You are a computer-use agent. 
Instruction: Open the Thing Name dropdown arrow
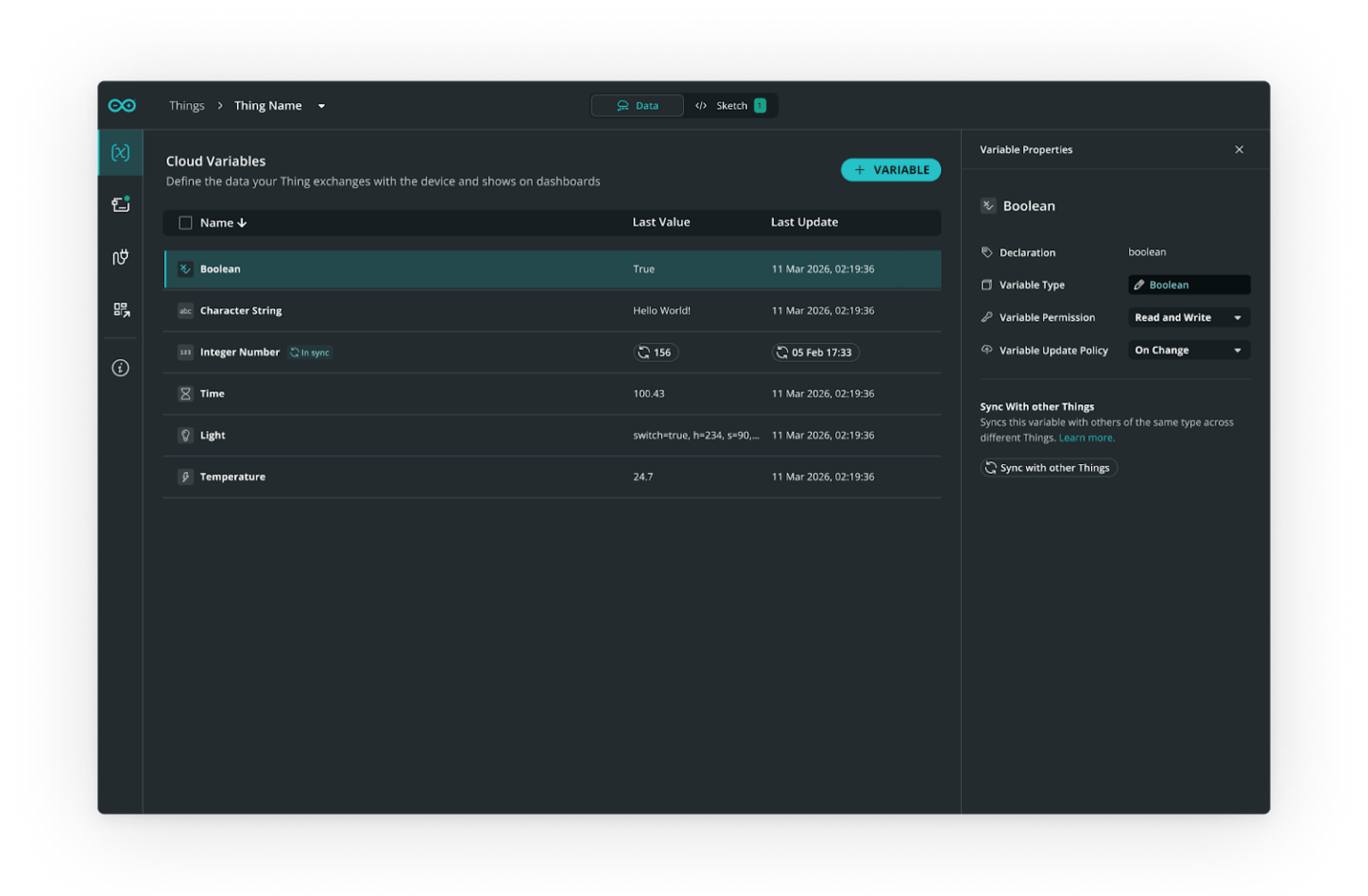(x=322, y=106)
